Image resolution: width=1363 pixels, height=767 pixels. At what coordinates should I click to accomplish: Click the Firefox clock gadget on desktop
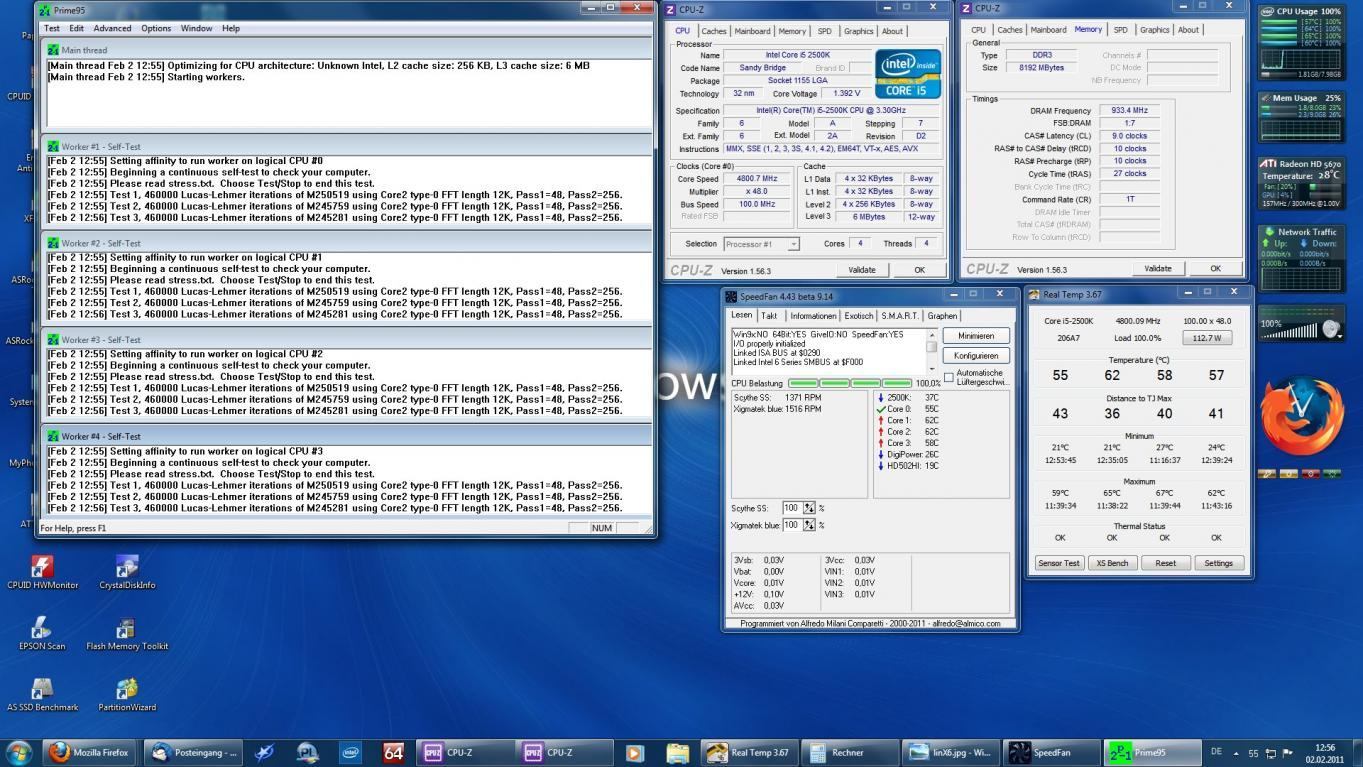1302,417
